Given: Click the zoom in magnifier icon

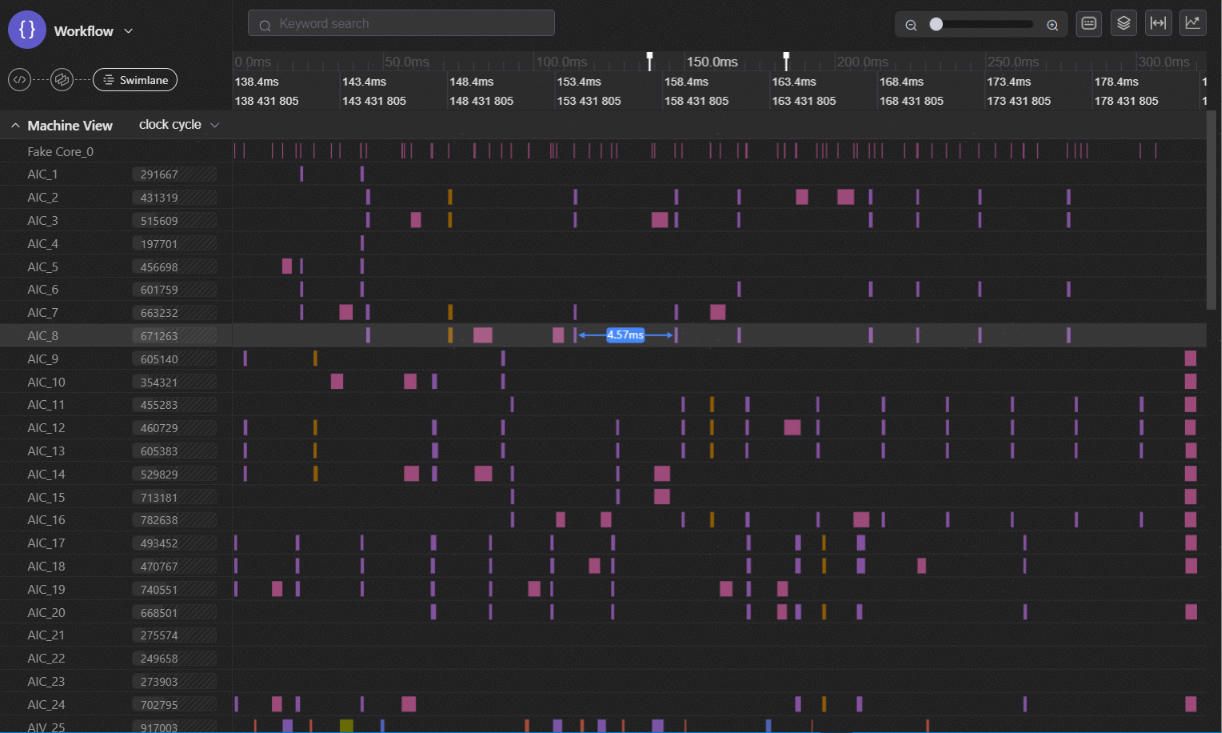Looking at the screenshot, I should click(x=1052, y=25).
